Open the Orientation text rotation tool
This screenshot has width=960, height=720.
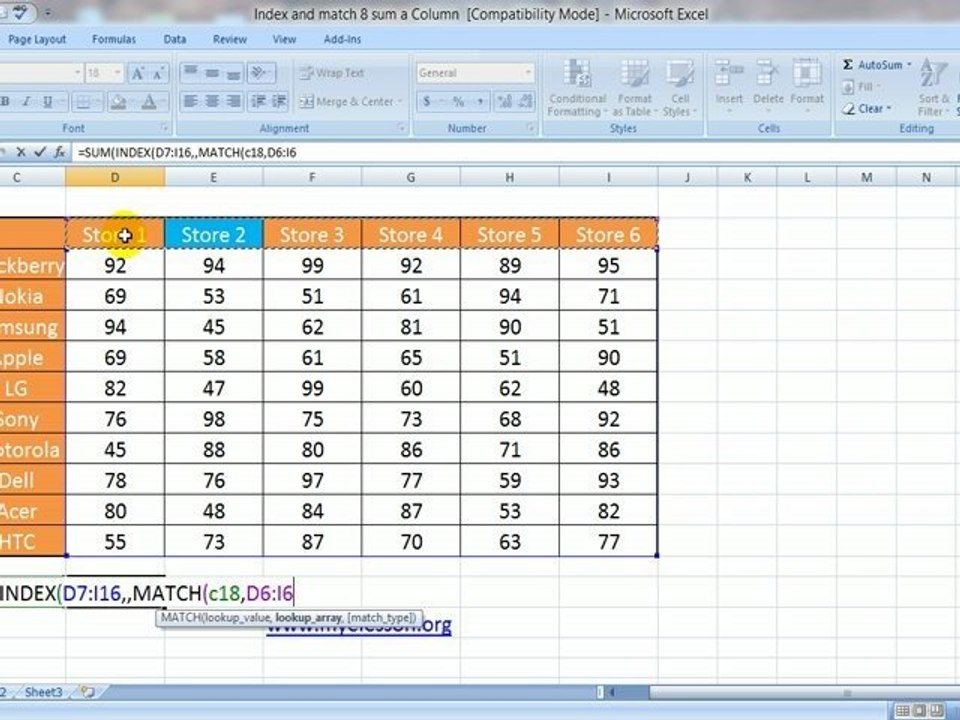click(261, 73)
